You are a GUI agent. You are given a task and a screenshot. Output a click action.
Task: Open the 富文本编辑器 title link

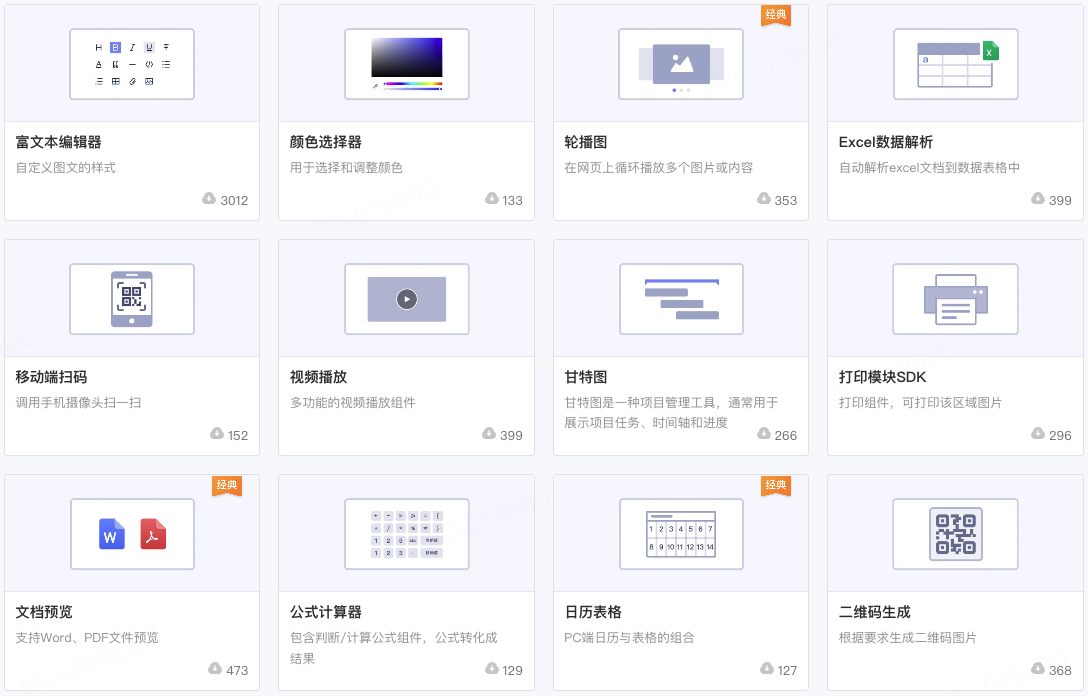(x=59, y=142)
